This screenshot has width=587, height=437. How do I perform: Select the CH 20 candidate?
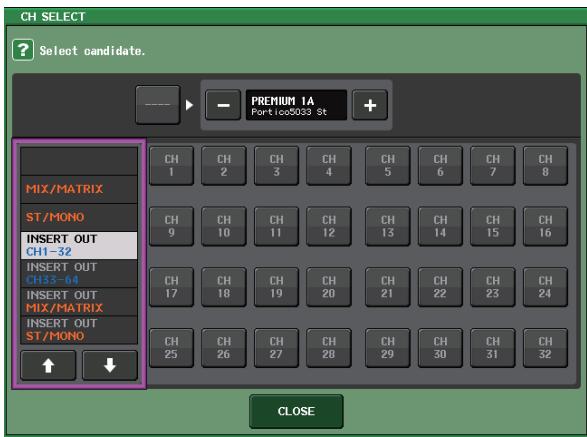pyautogui.click(x=329, y=287)
